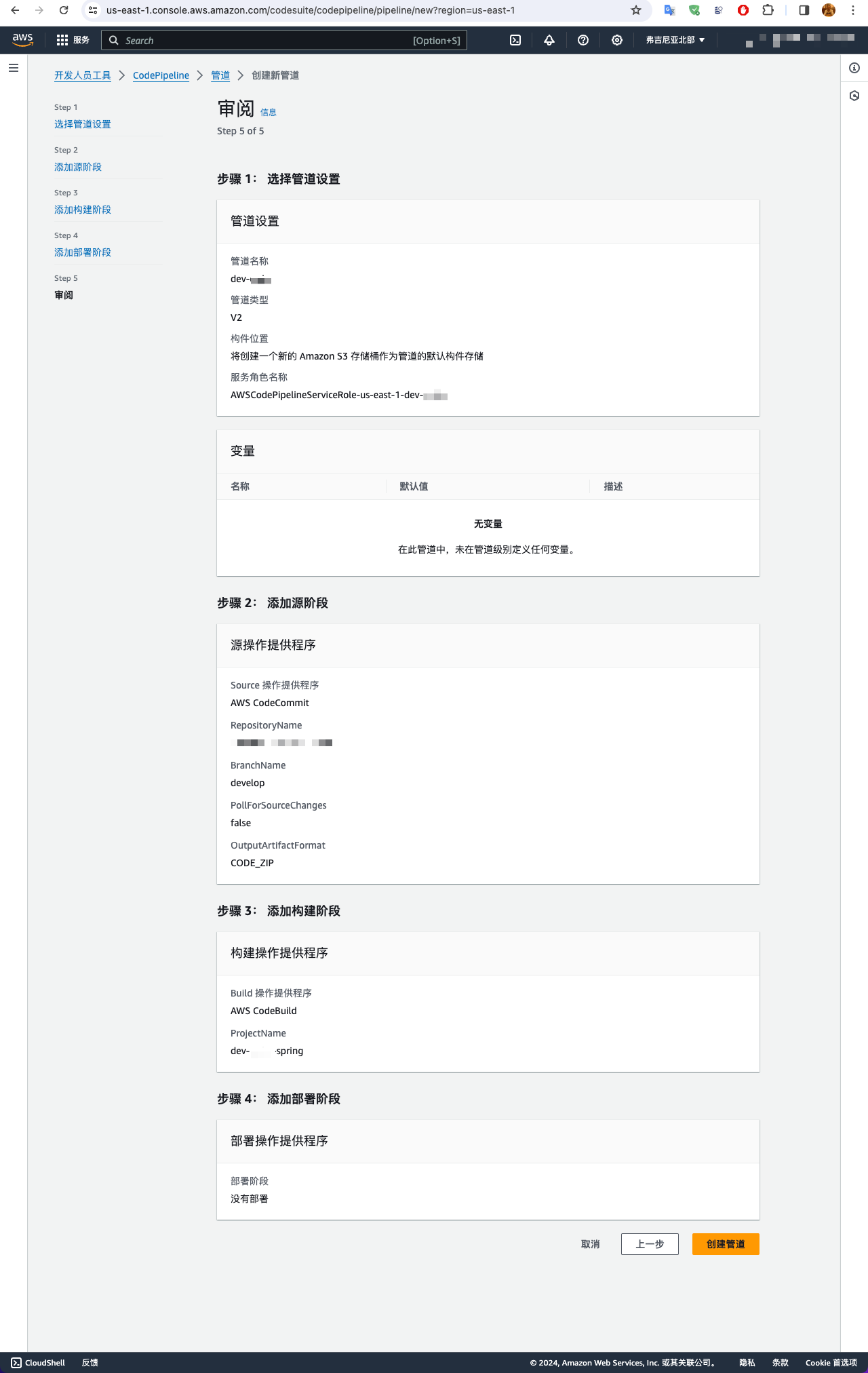This screenshot has height=1373, width=868.
Task: Go to Step 2 添加源阶段
Action: click(x=78, y=167)
